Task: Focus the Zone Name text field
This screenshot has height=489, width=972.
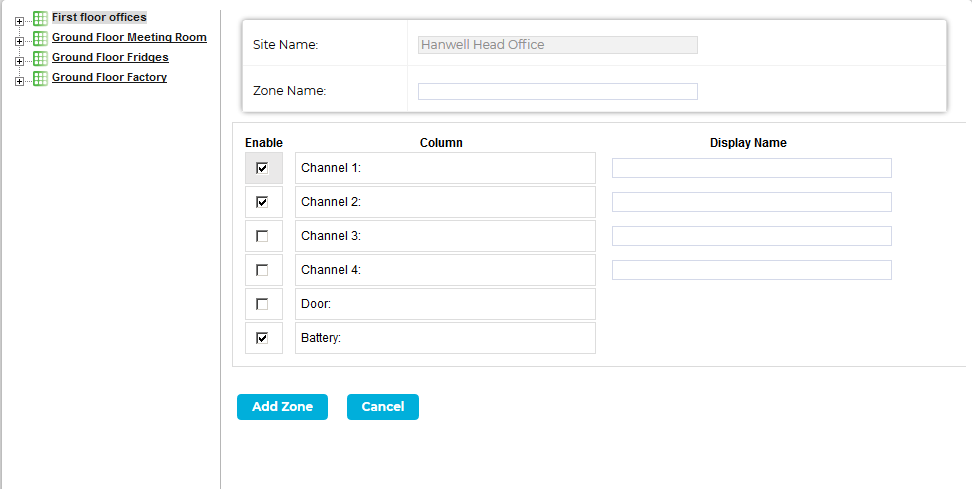Action: 557,91
